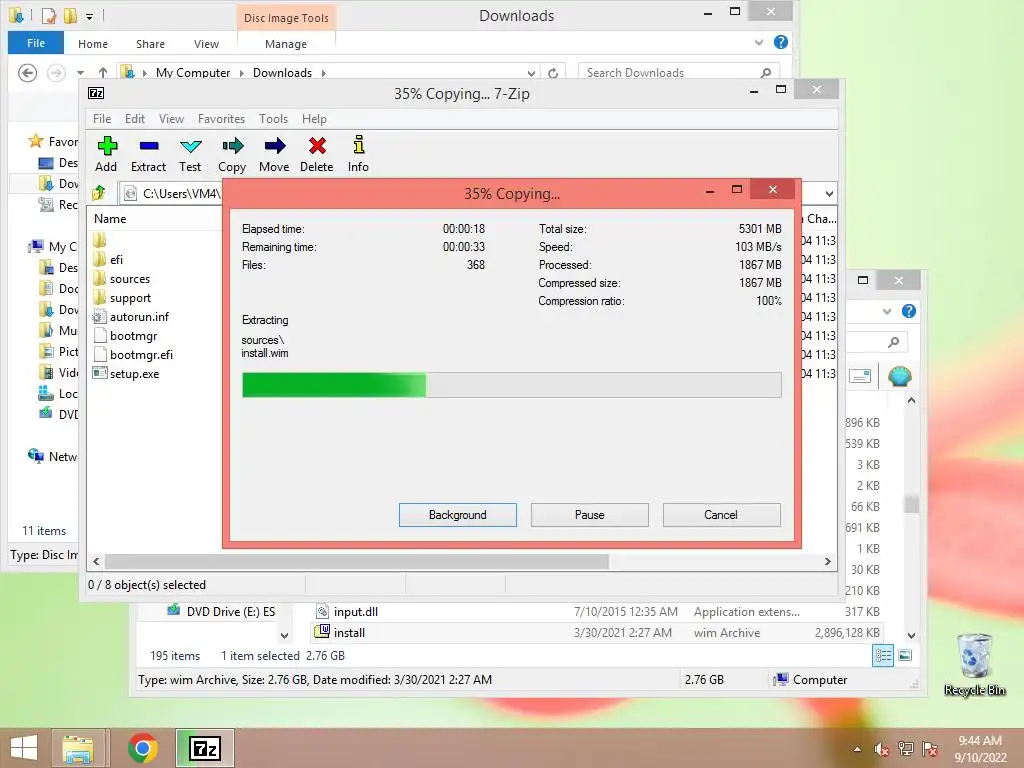
Task: Cancel the copying operation
Action: coord(722,515)
